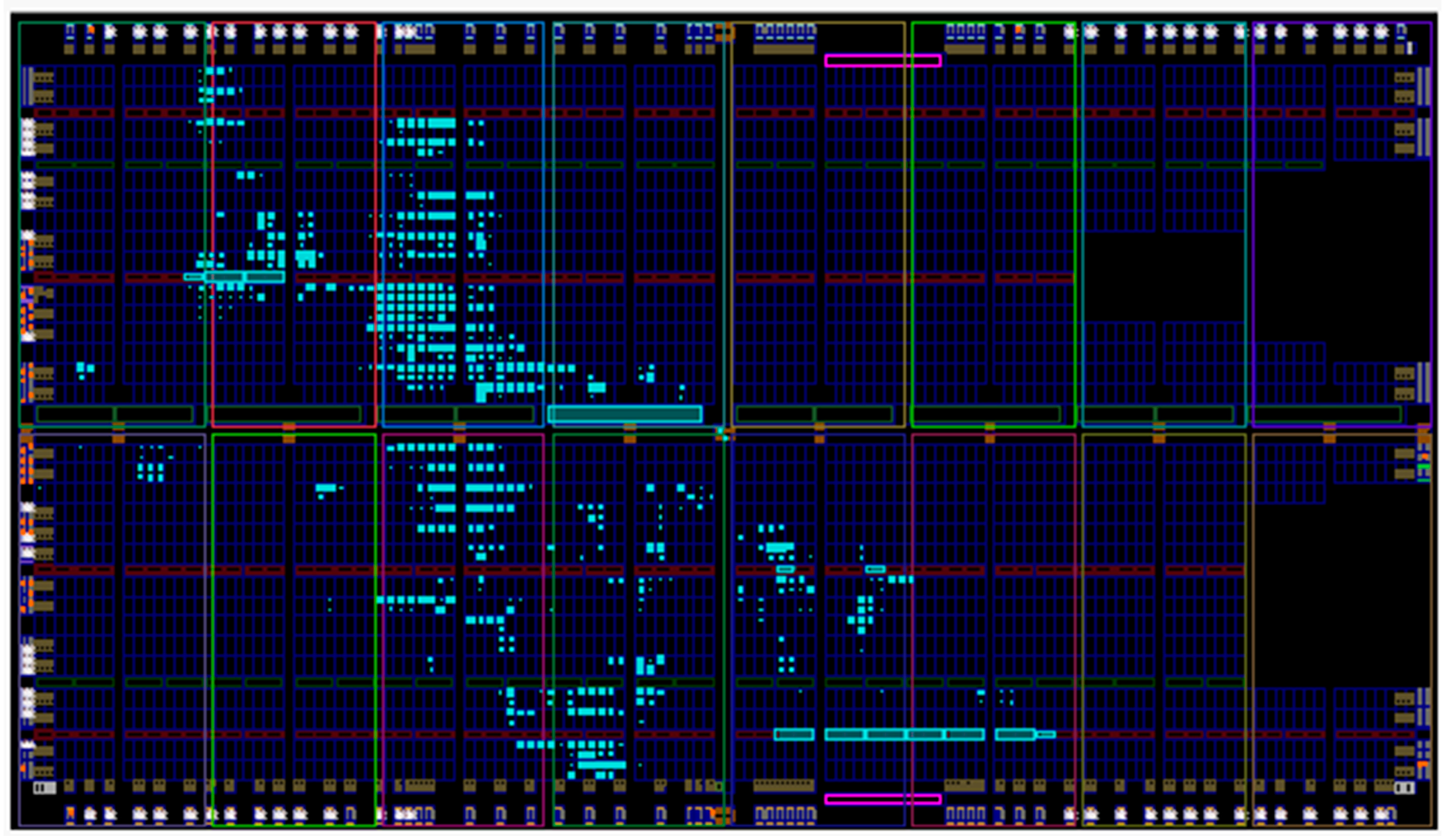Click the green element on right edge

click(x=1423, y=466)
